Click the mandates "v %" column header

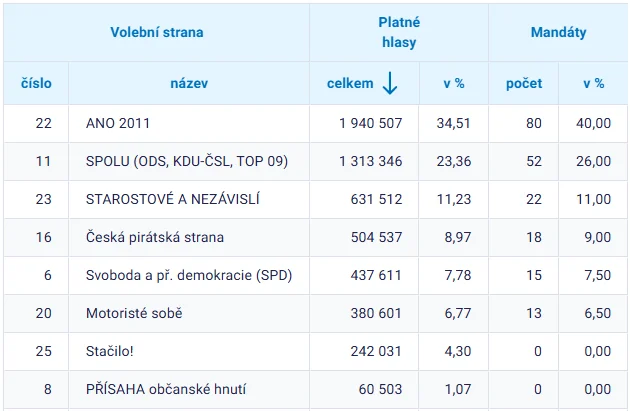pos(593,84)
